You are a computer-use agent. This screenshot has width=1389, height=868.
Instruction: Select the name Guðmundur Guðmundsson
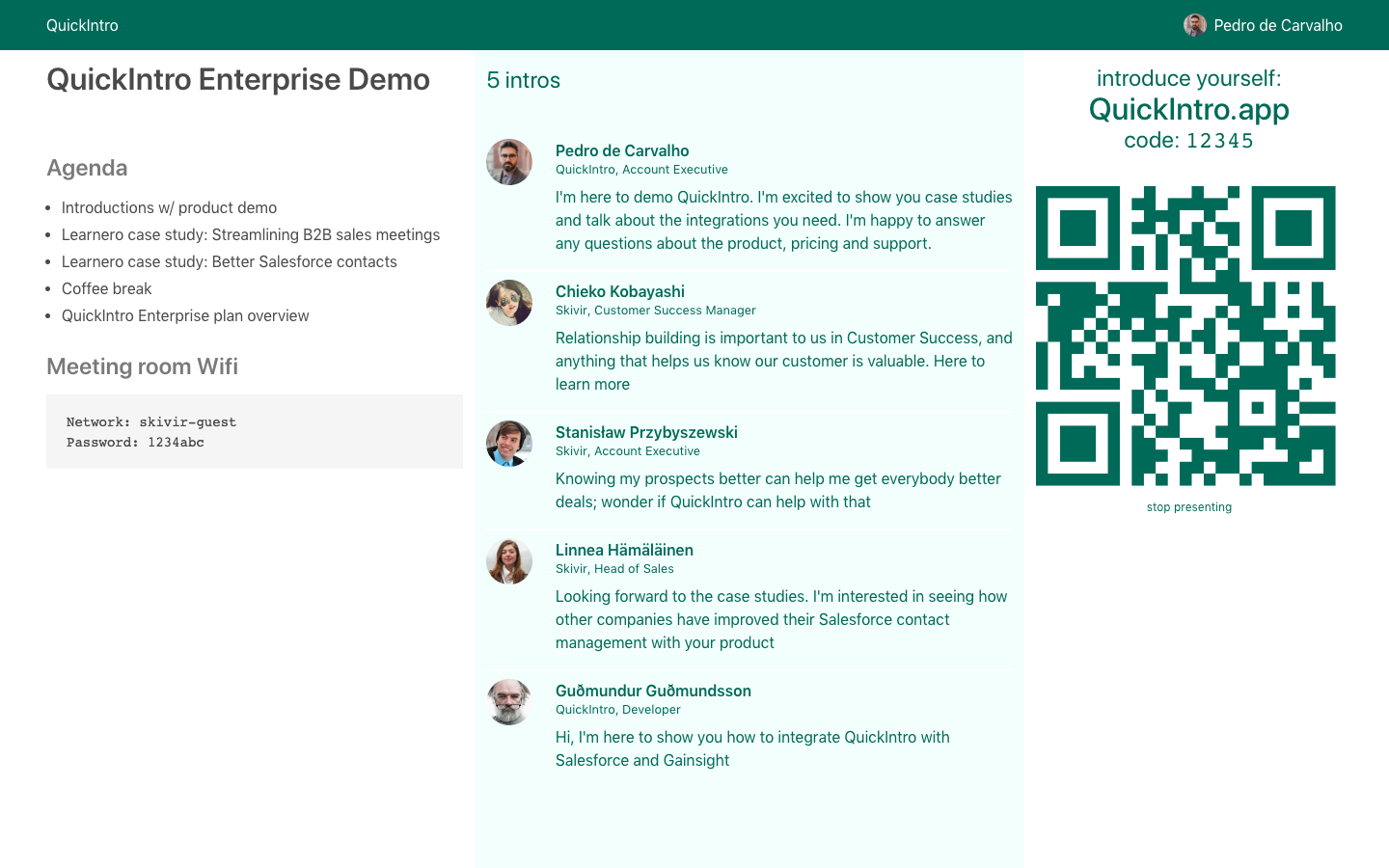click(653, 691)
